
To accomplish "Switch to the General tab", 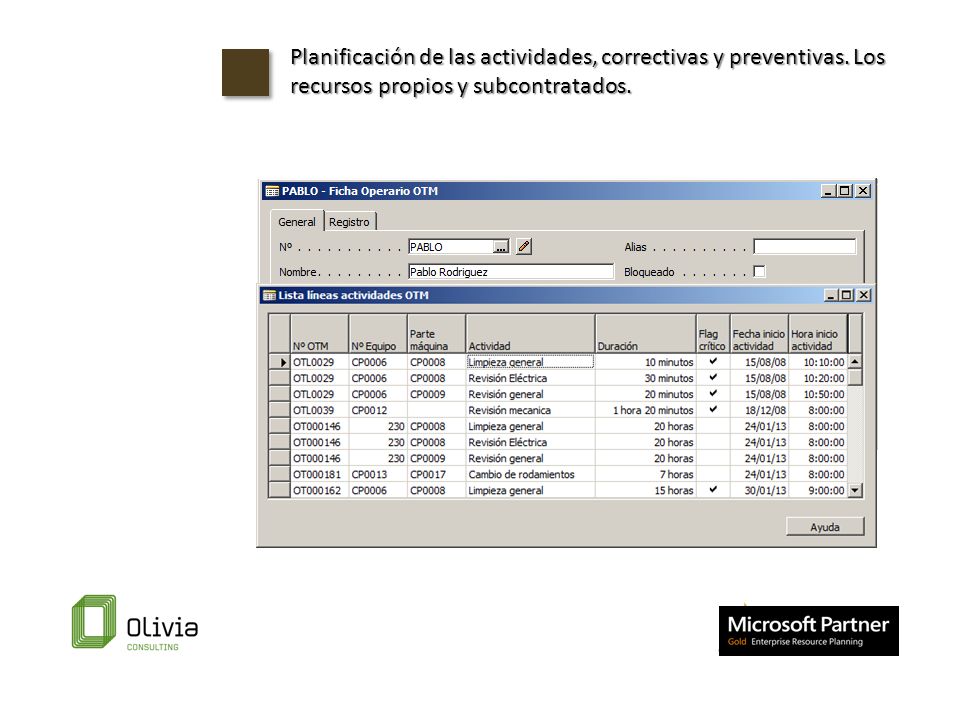I will [297, 222].
